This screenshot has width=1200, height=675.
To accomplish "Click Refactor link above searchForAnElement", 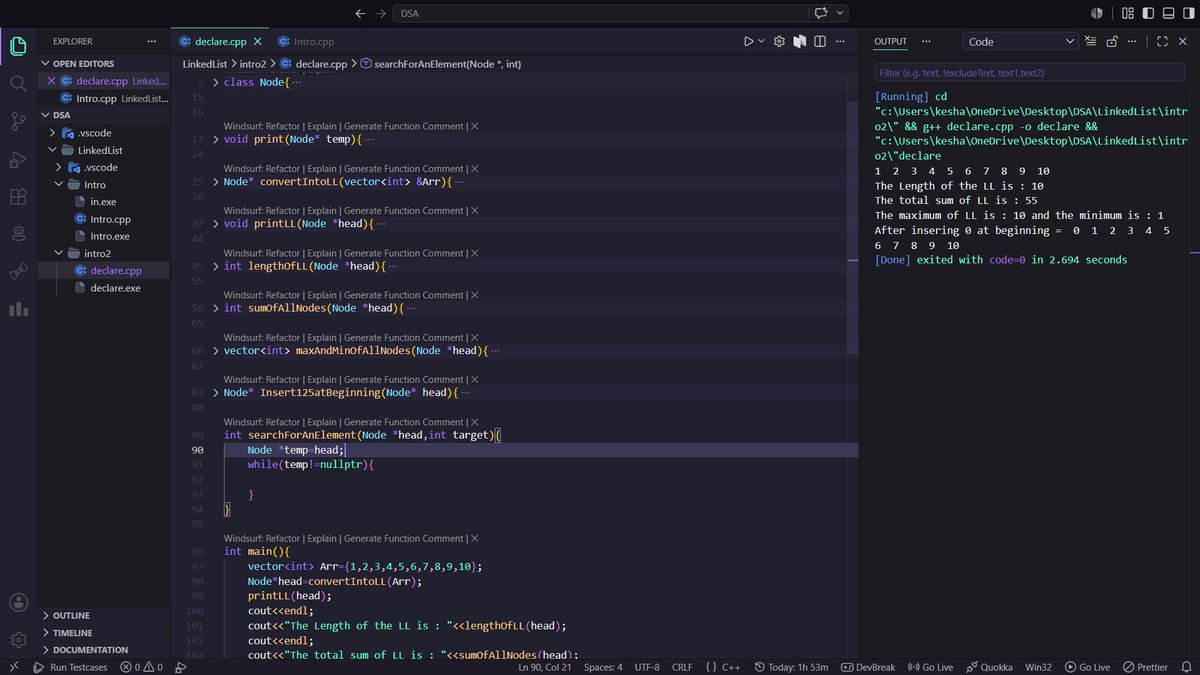I will 285,422.
